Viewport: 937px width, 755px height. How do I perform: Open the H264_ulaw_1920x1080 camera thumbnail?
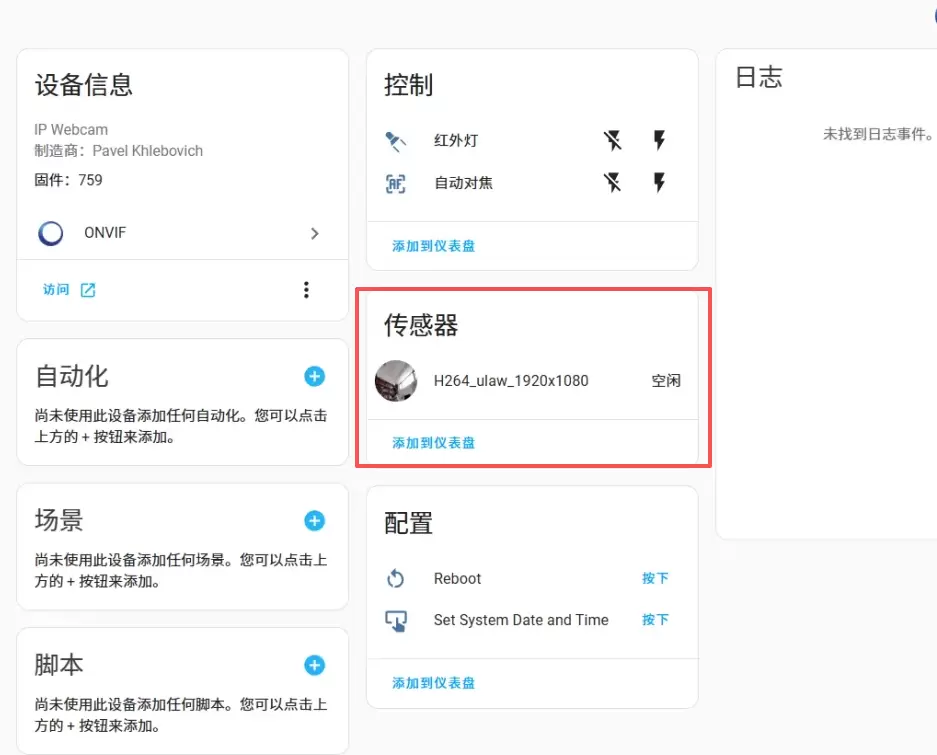pyautogui.click(x=396, y=381)
